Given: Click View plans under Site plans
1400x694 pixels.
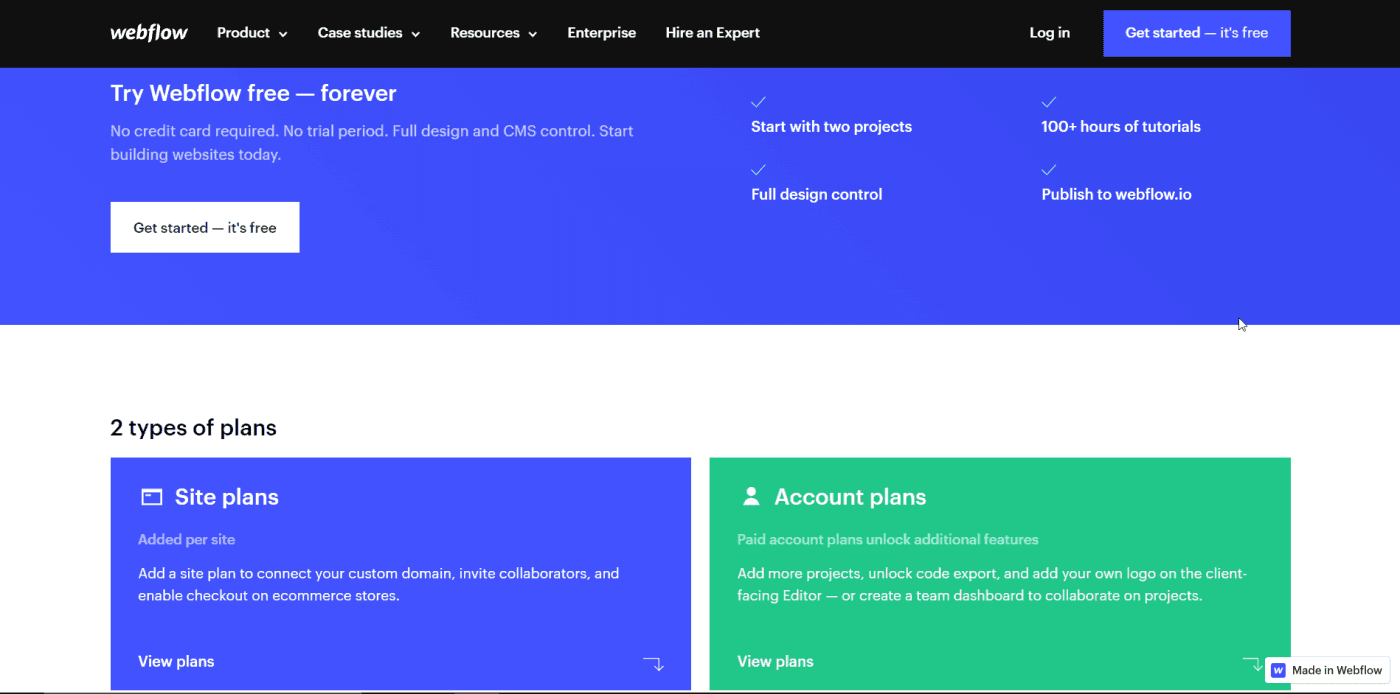Looking at the screenshot, I should tap(176, 662).
